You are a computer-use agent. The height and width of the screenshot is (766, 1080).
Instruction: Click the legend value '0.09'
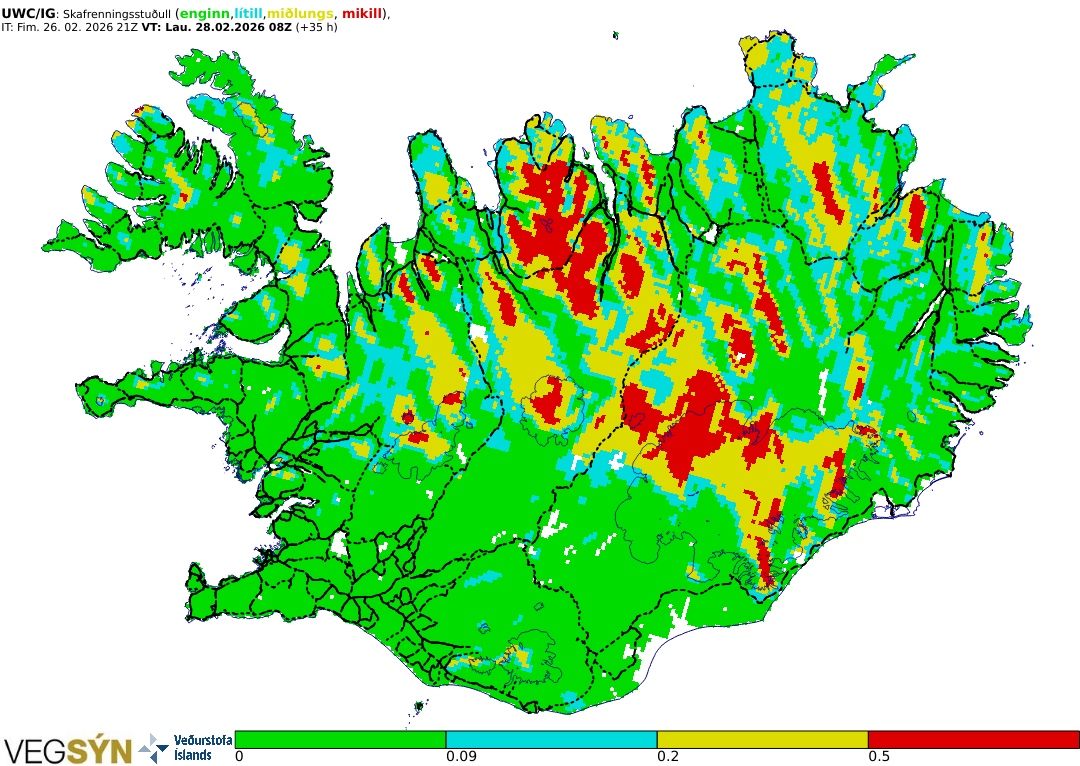click(x=461, y=756)
